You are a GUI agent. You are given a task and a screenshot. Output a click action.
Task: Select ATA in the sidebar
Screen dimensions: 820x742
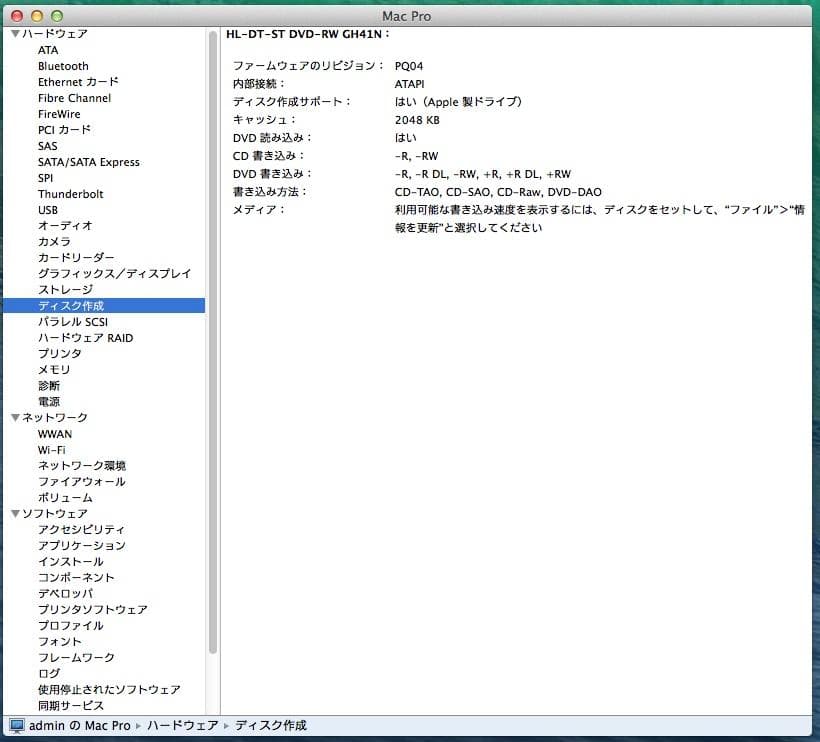tap(47, 49)
